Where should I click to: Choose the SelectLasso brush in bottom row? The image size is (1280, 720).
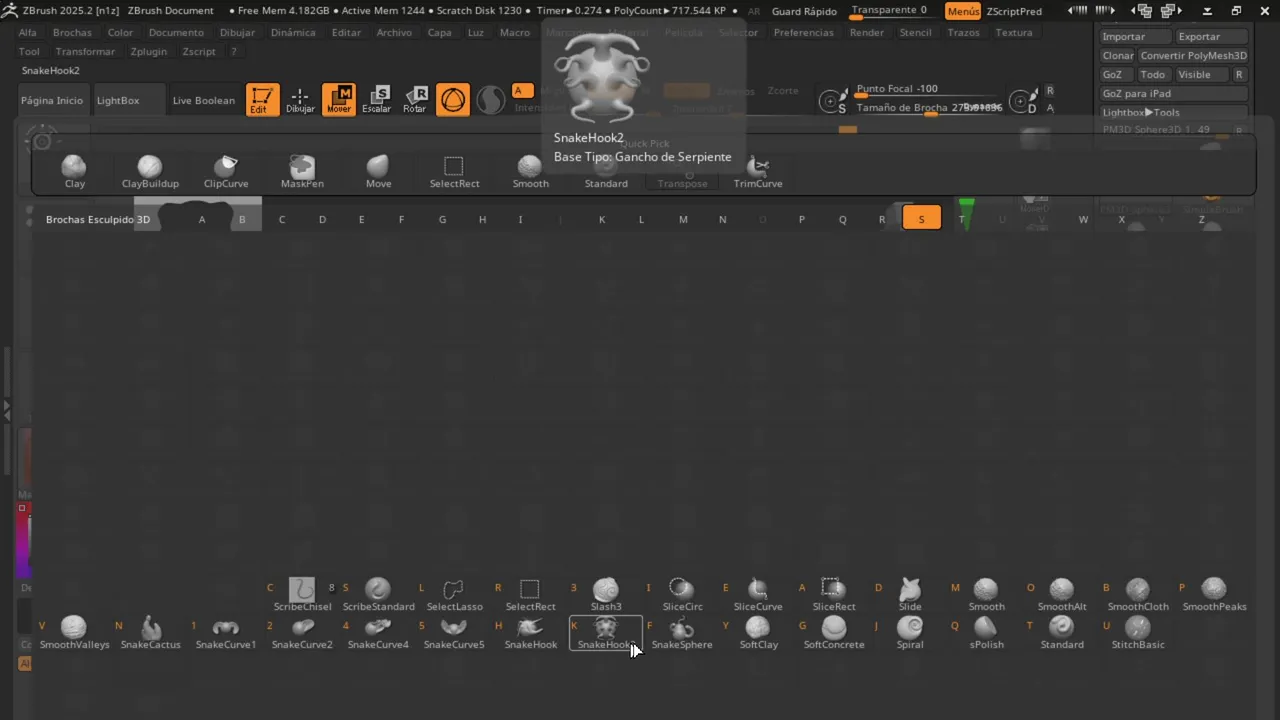(454, 594)
